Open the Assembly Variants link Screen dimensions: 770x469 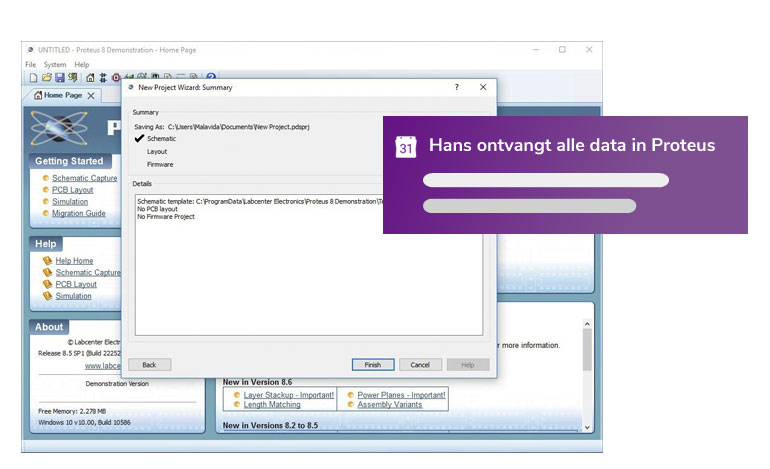[390, 405]
